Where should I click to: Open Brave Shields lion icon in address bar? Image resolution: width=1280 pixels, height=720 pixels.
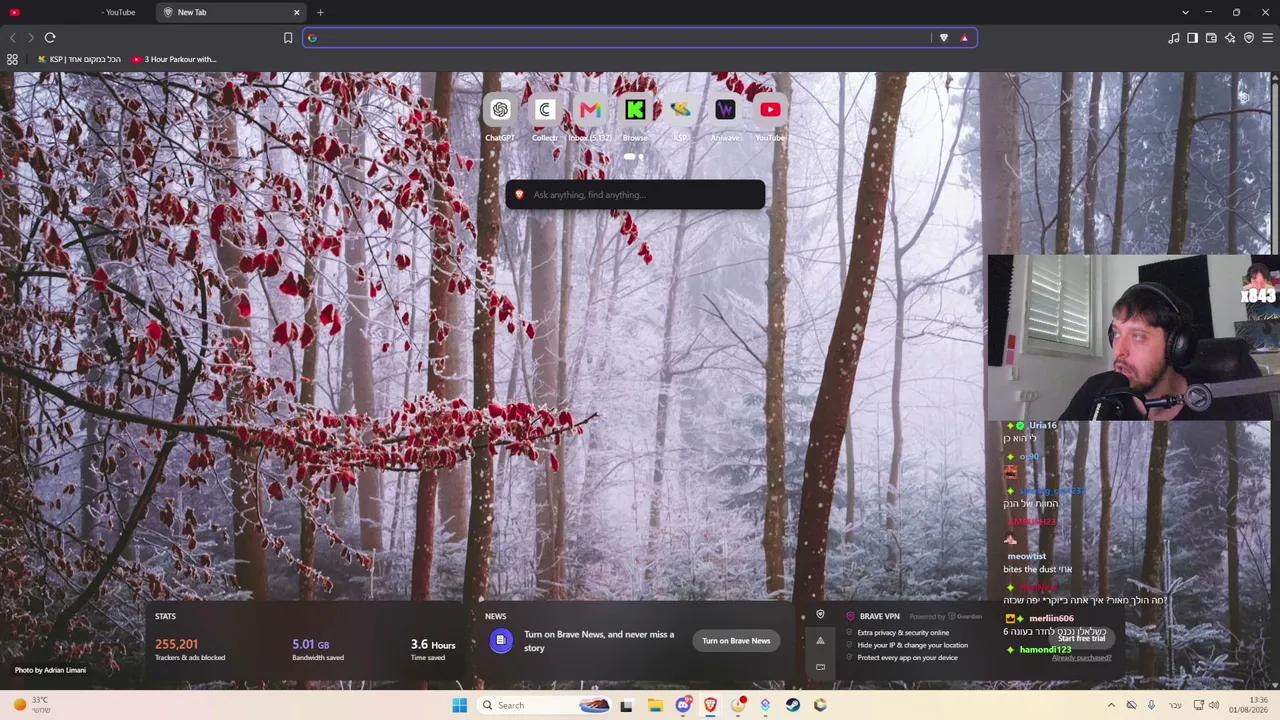[x=943, y=38]
